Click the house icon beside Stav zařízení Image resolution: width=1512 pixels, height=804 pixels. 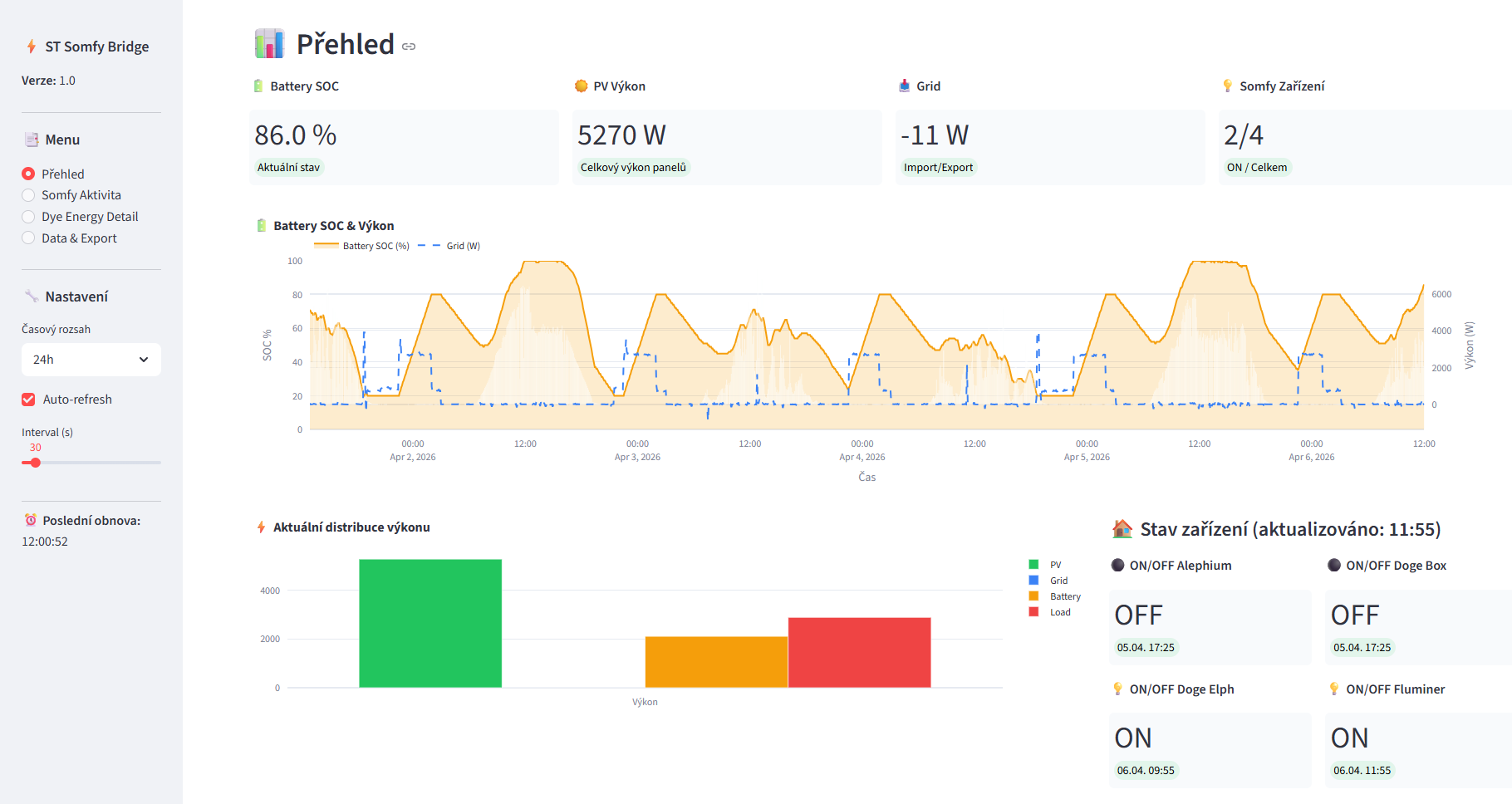1122,529
